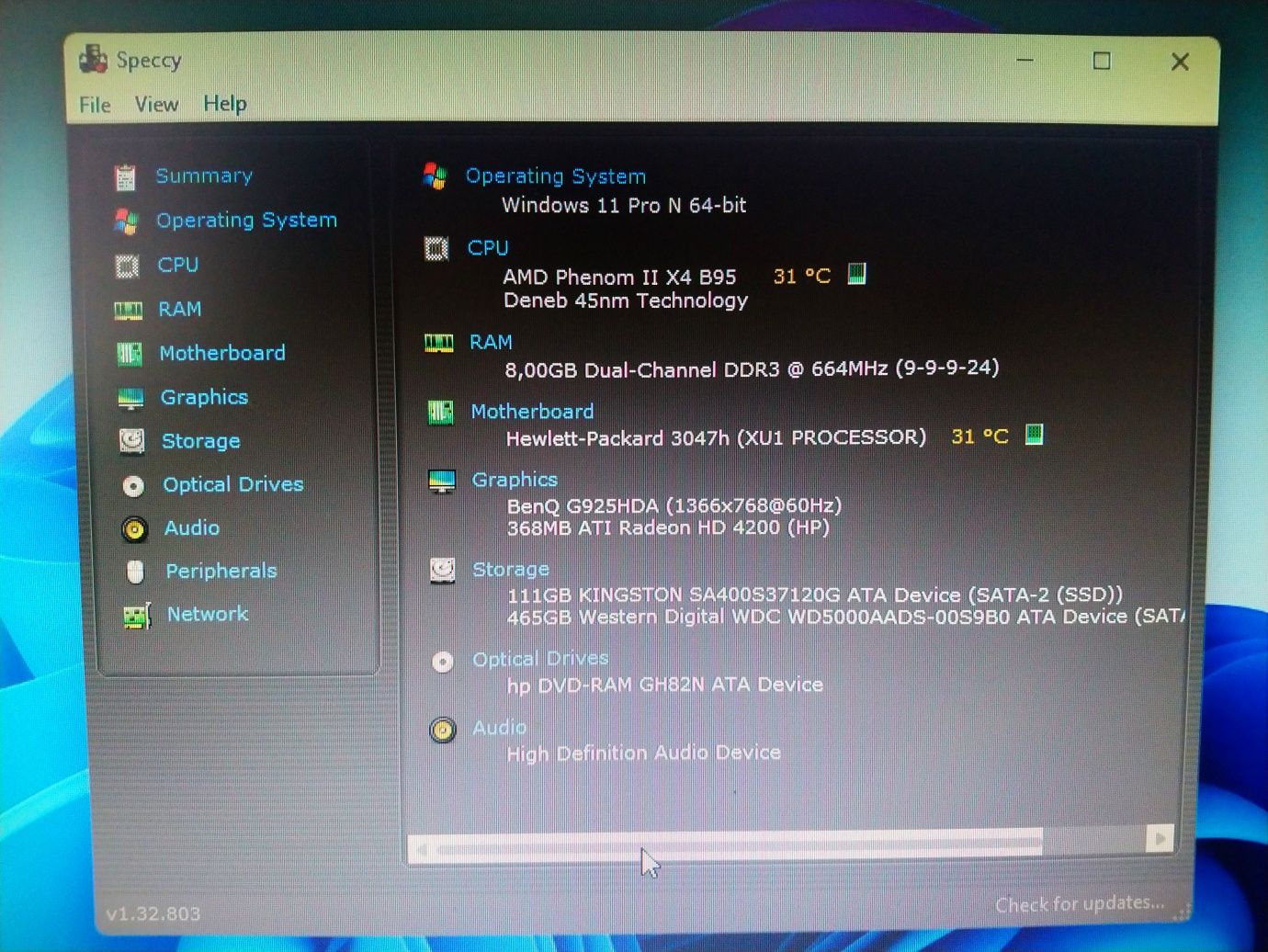The image size is (1268, 952).
Task: Select Summary in the sidebar
Action: tap(204, 176)
